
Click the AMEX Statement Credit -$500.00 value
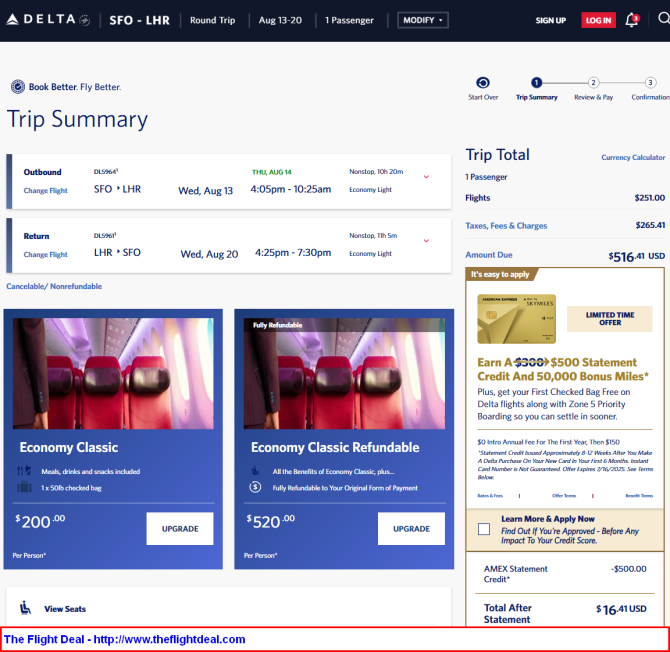tap(629, 569)
